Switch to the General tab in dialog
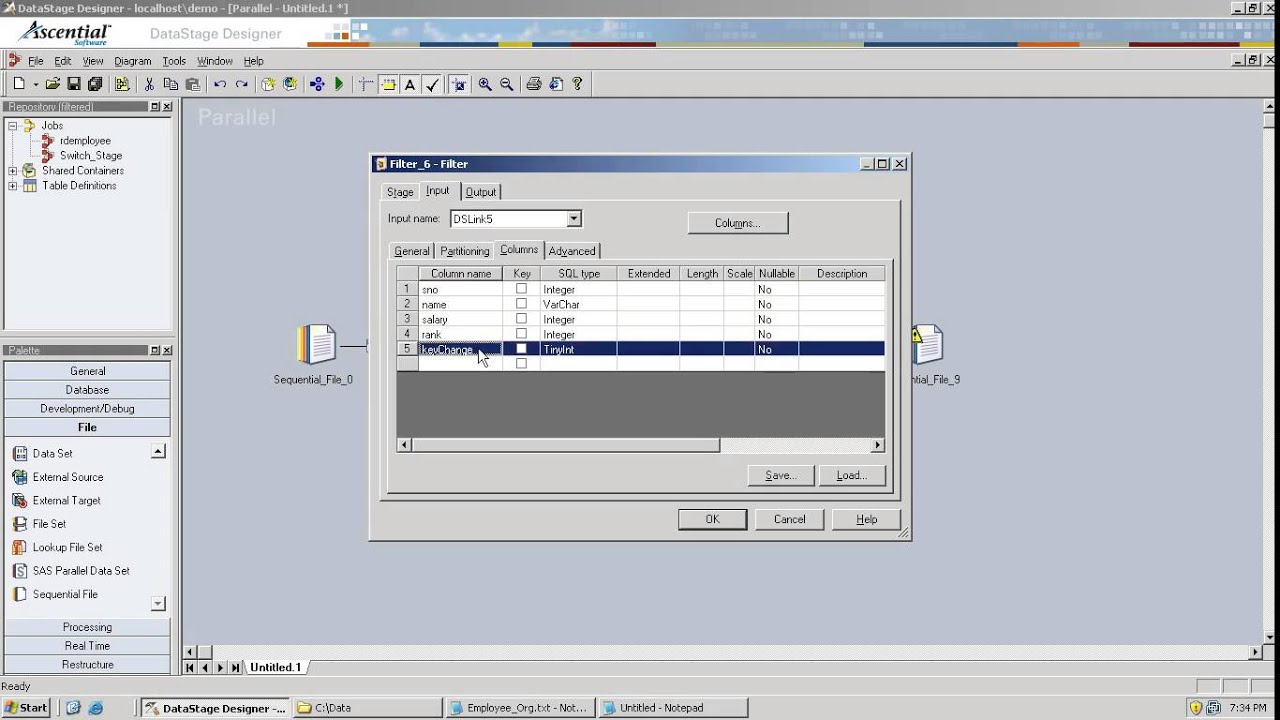 412,251
